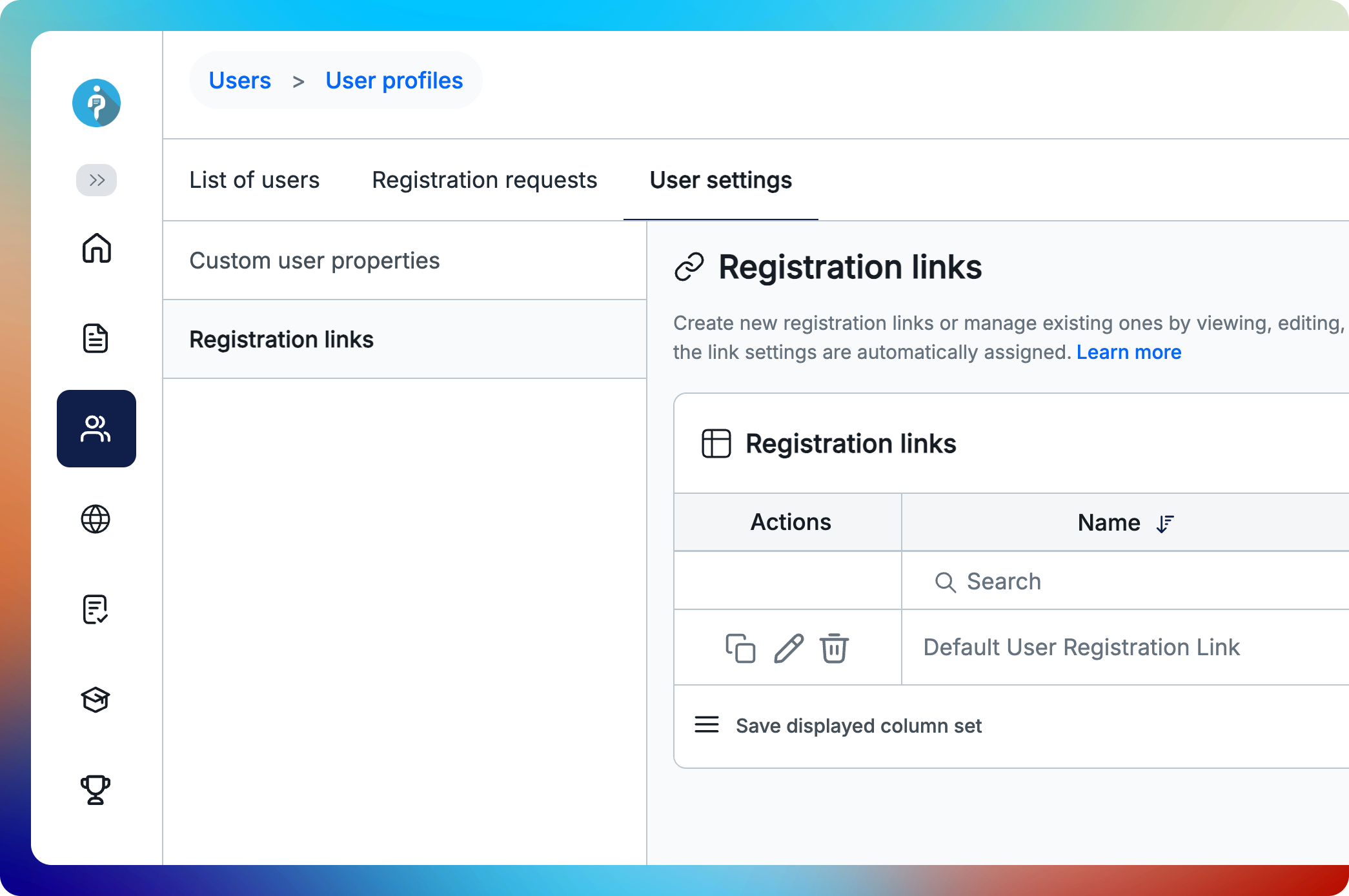1349x896 pixels.
Task: Click the globe icon in the sidebar
Action: point(96,520)
